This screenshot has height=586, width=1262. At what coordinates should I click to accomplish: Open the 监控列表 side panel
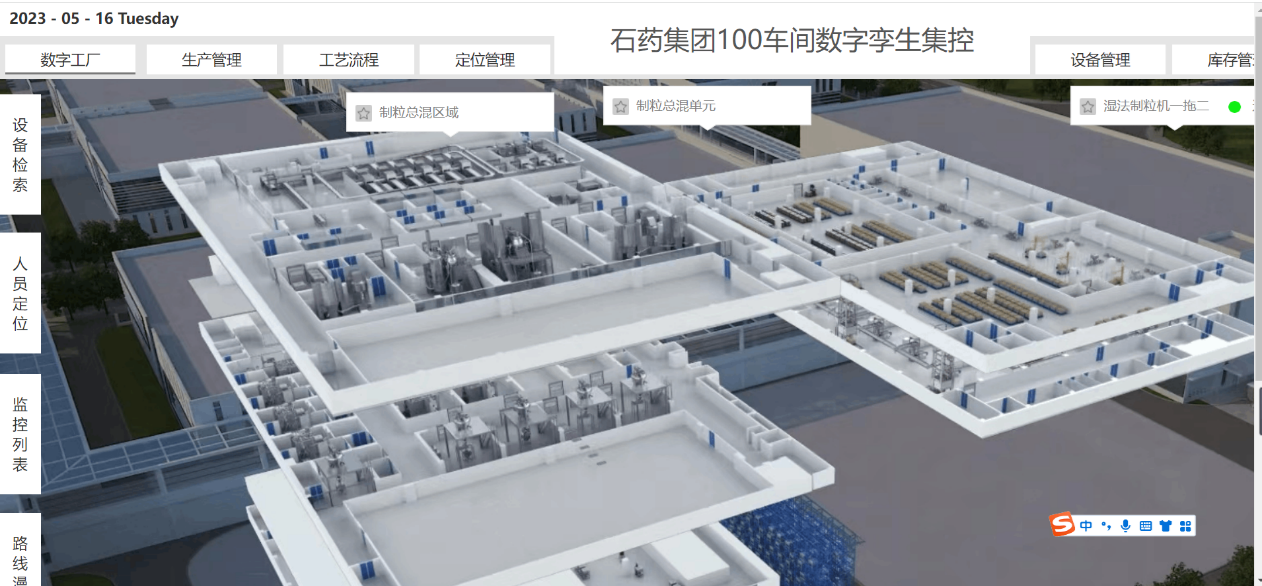[20, 434]
